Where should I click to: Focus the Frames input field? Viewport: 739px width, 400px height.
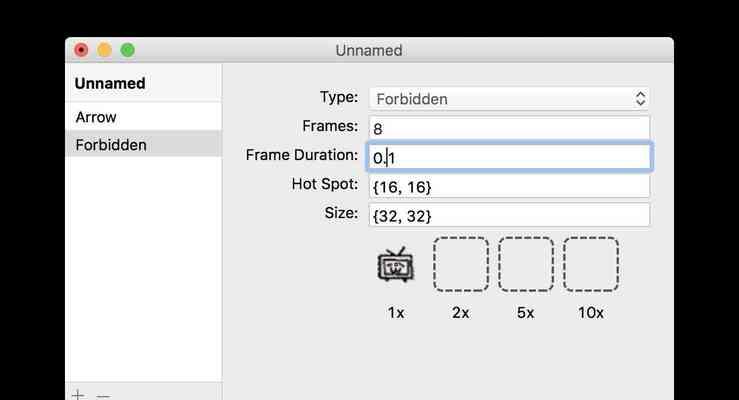[509, 128]
